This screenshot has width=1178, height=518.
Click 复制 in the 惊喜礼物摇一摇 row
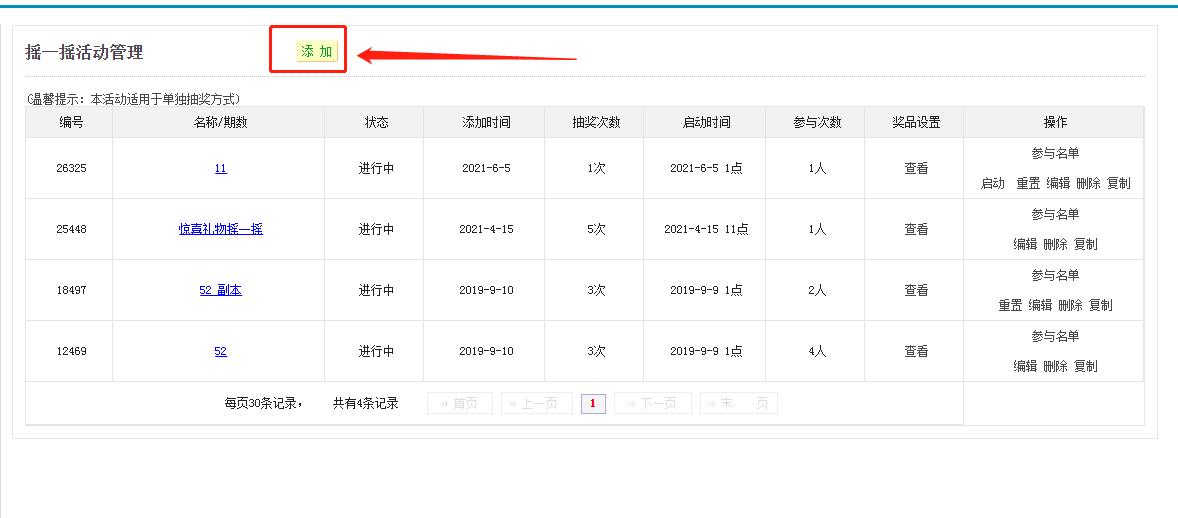coord(1085,245)
